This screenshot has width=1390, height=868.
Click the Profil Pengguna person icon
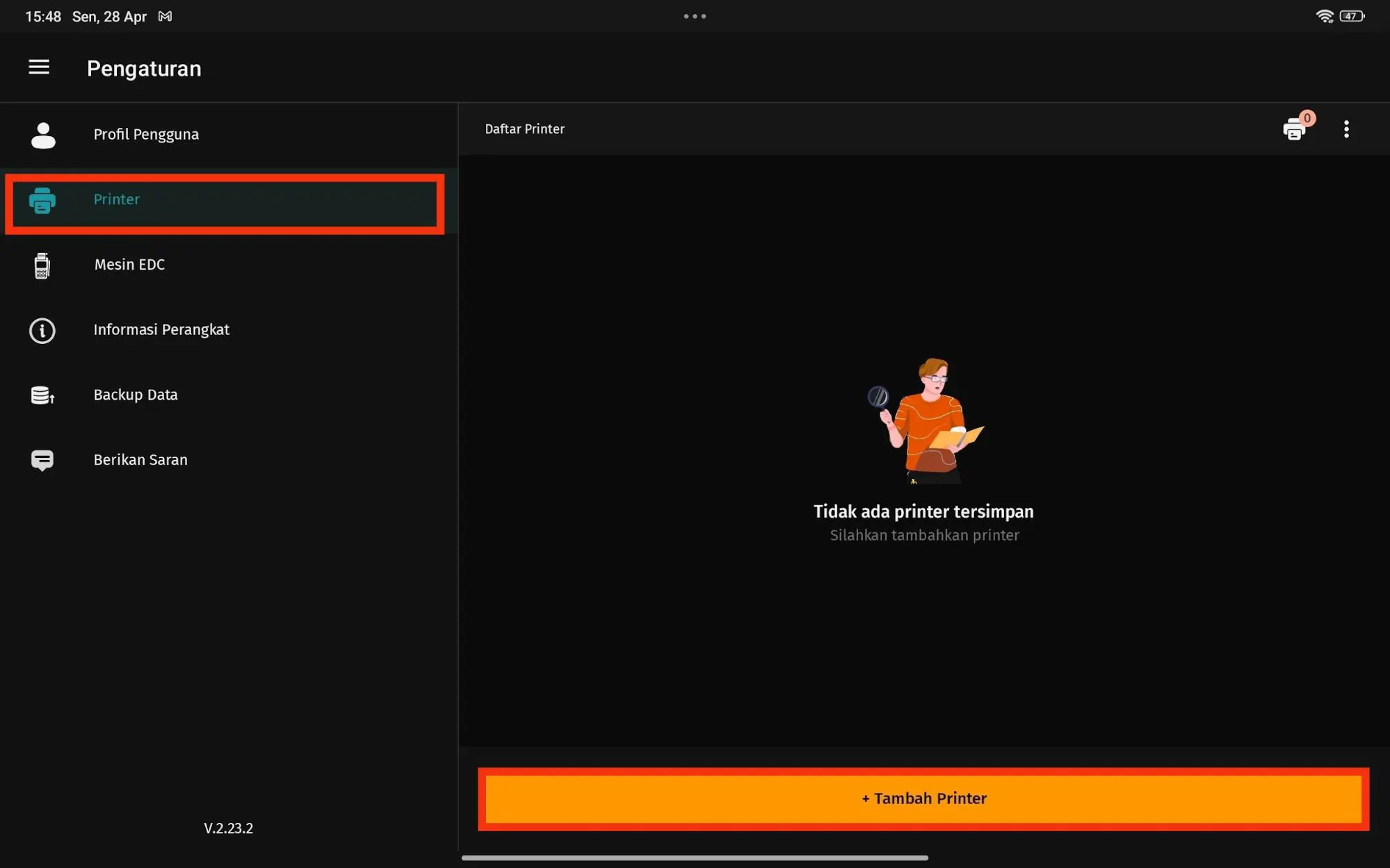[x=43, y=135]
